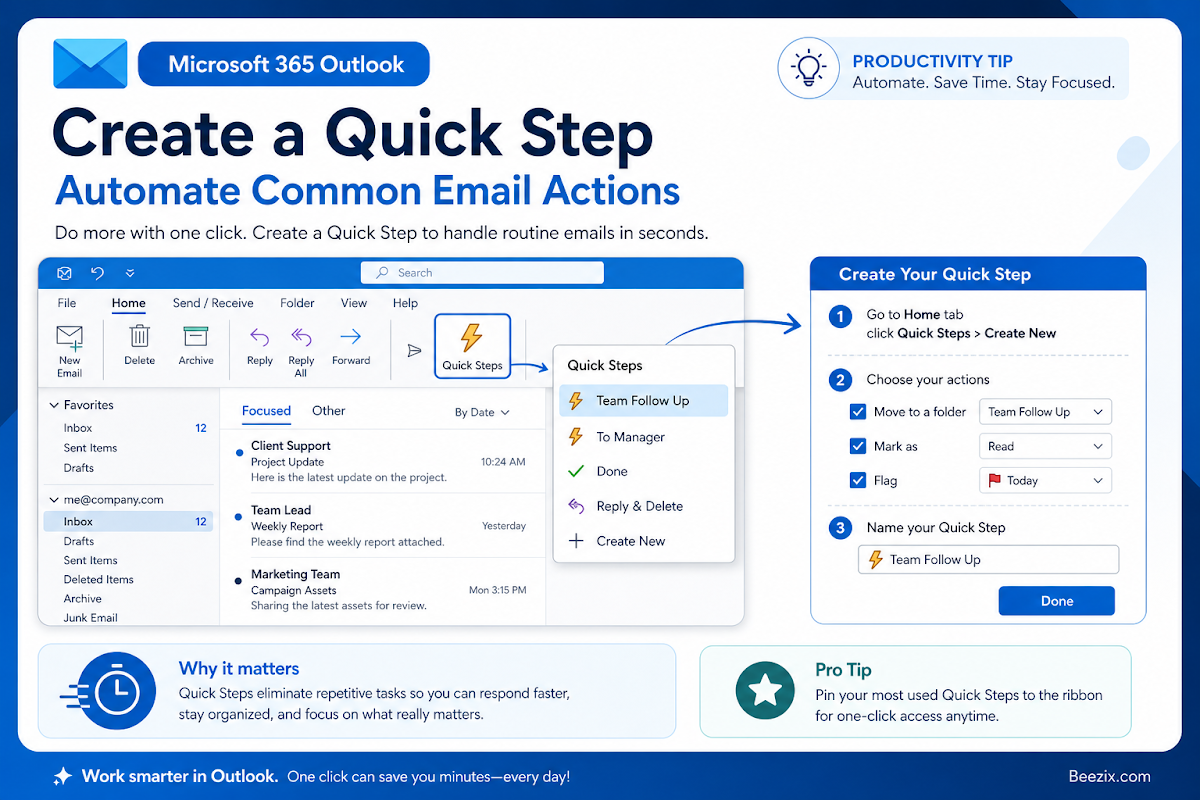This screenshot has height=800, width=1200.
Task: Click the unread dot on Team Lead email
Action: point(238,517)
